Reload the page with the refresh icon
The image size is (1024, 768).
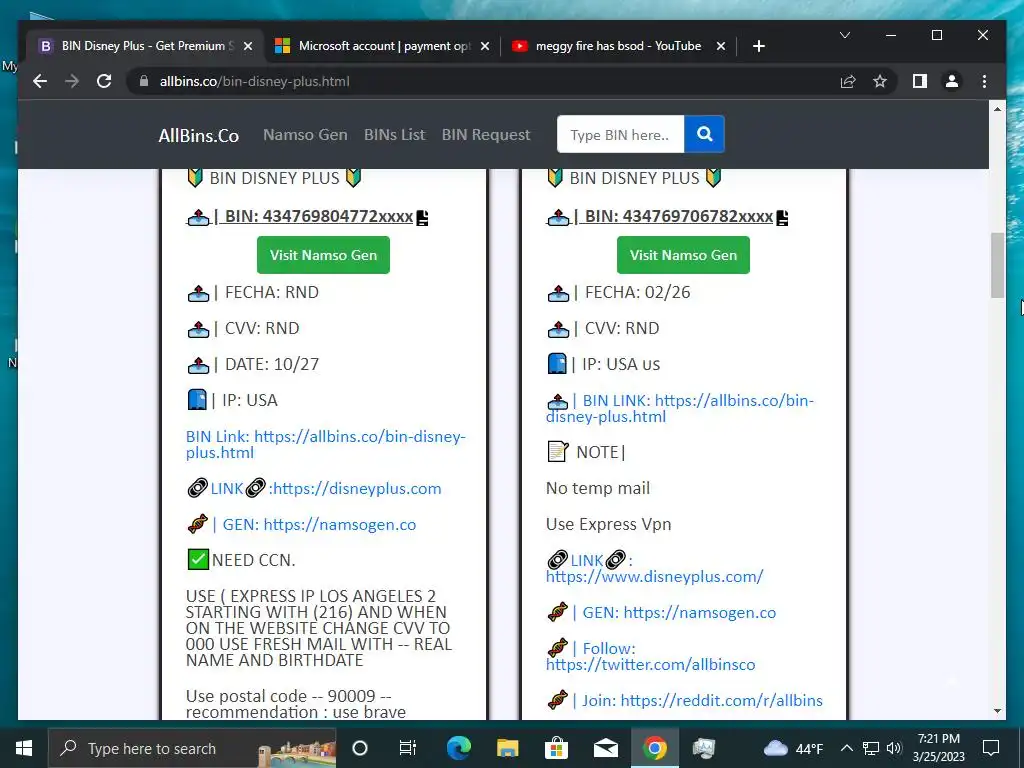point(104,81)
